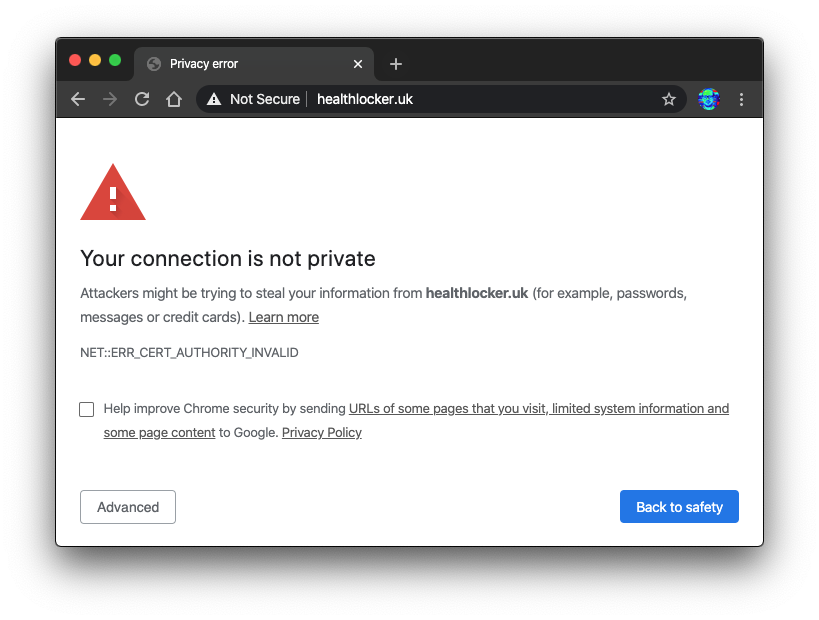819x620 pixels.
Task: Open the three-dot Chrome menu
Action: pyautogui.click(x=741, y=99)
